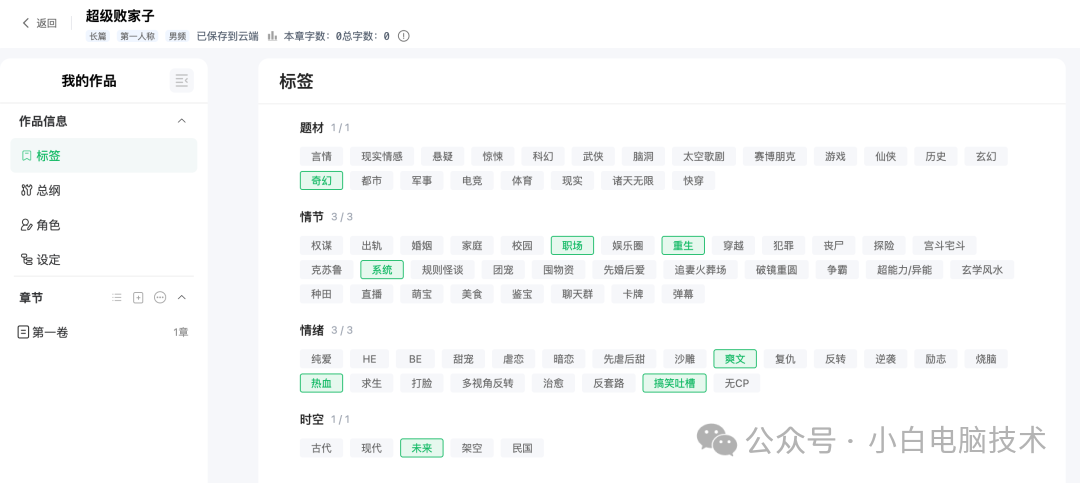Click the 第一人称 perspective badge
The width and height of the screenshot is (1080, 483).
138,37
